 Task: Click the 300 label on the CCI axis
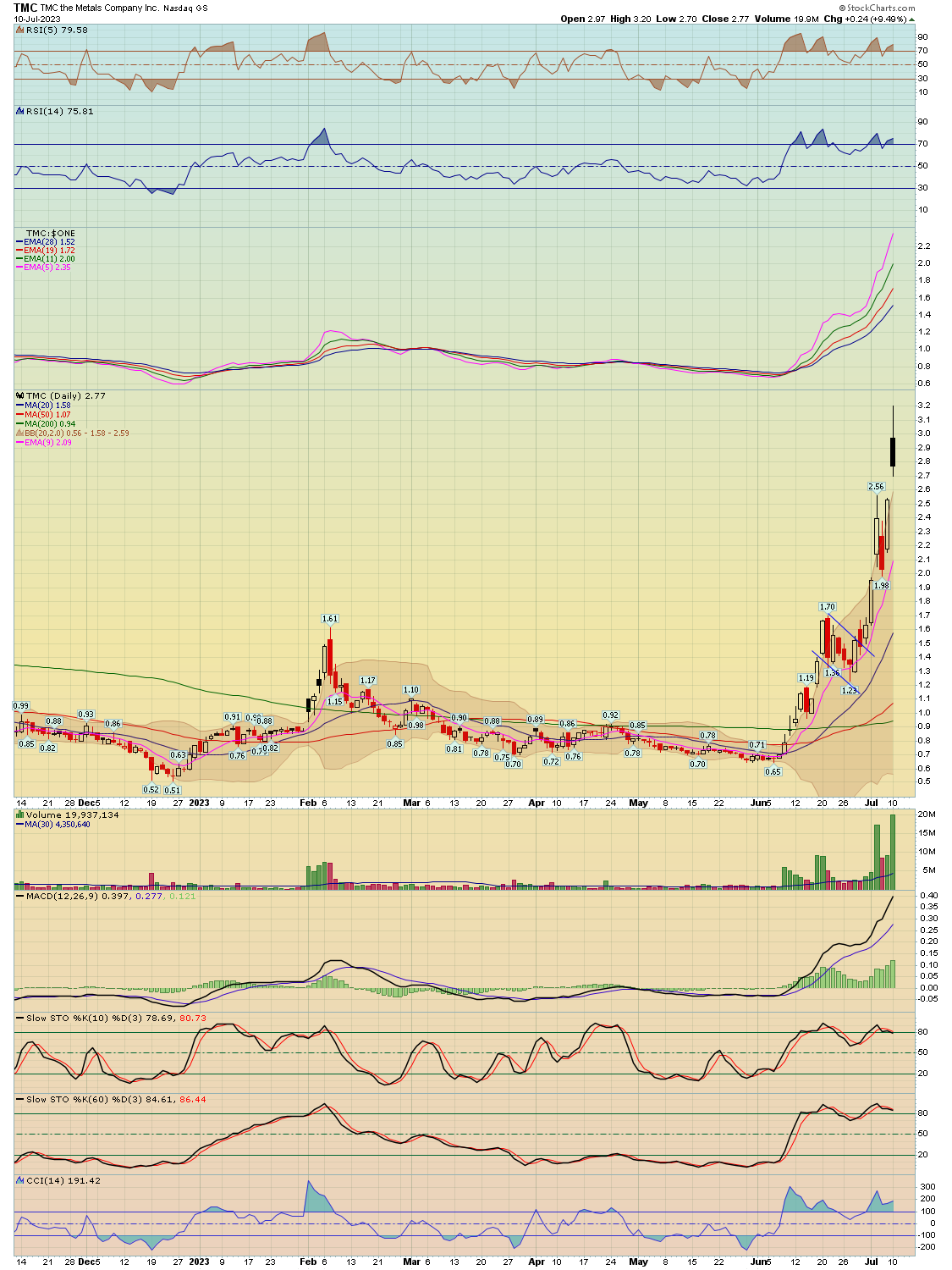coord(928,1187)
